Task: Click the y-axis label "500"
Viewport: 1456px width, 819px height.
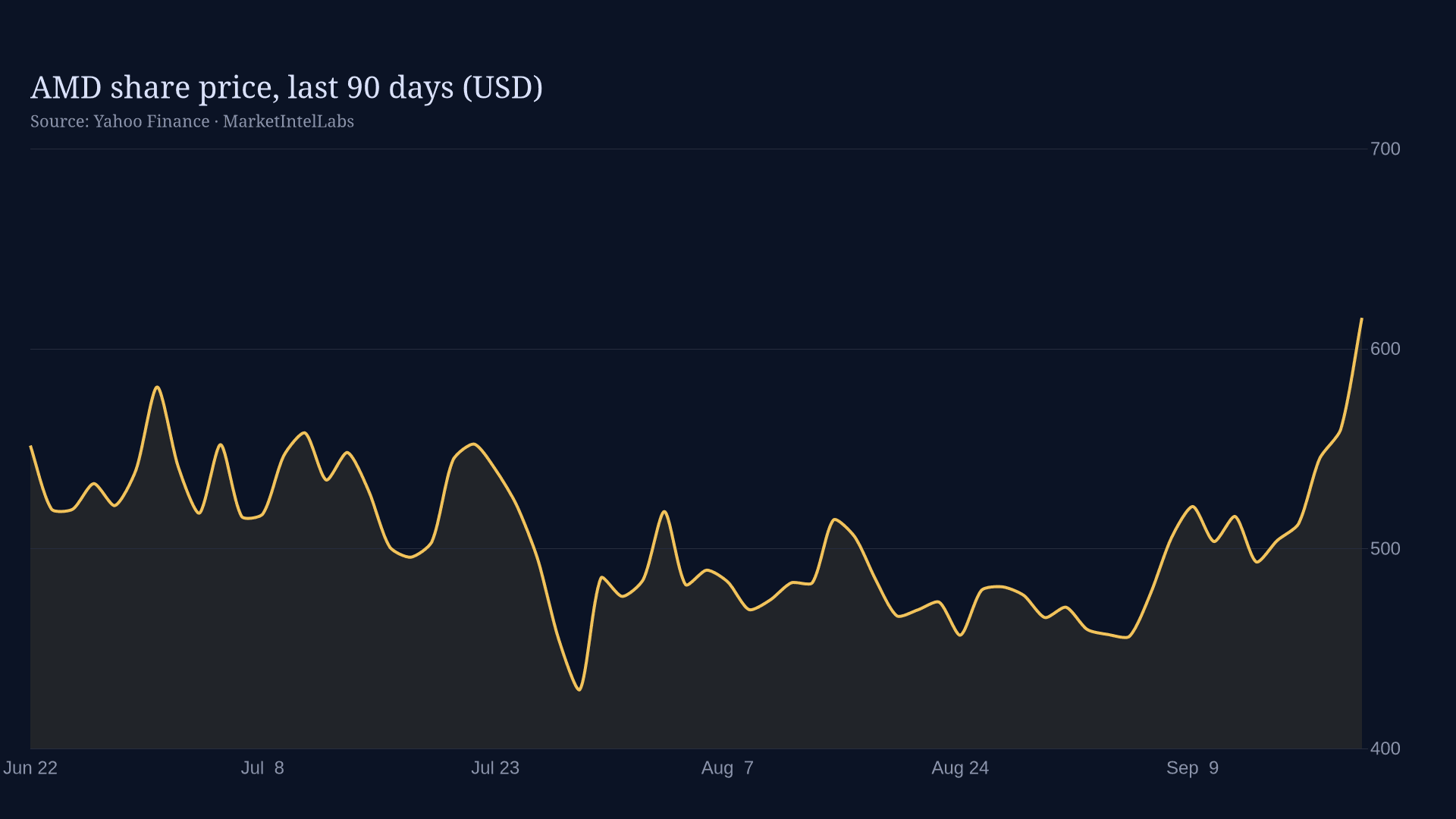Action: pyautogui.click(x=1385, y=548)
